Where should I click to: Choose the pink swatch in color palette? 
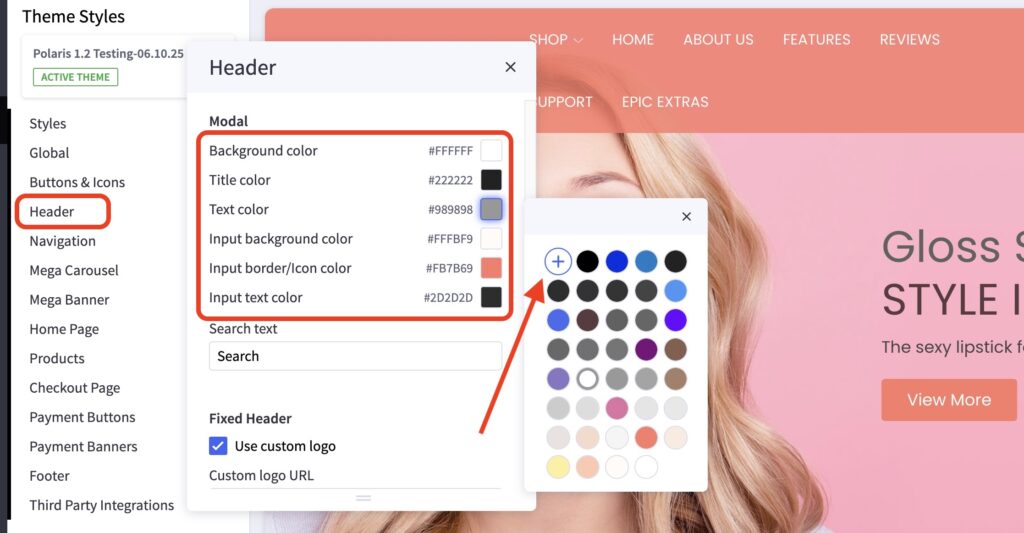616,408
